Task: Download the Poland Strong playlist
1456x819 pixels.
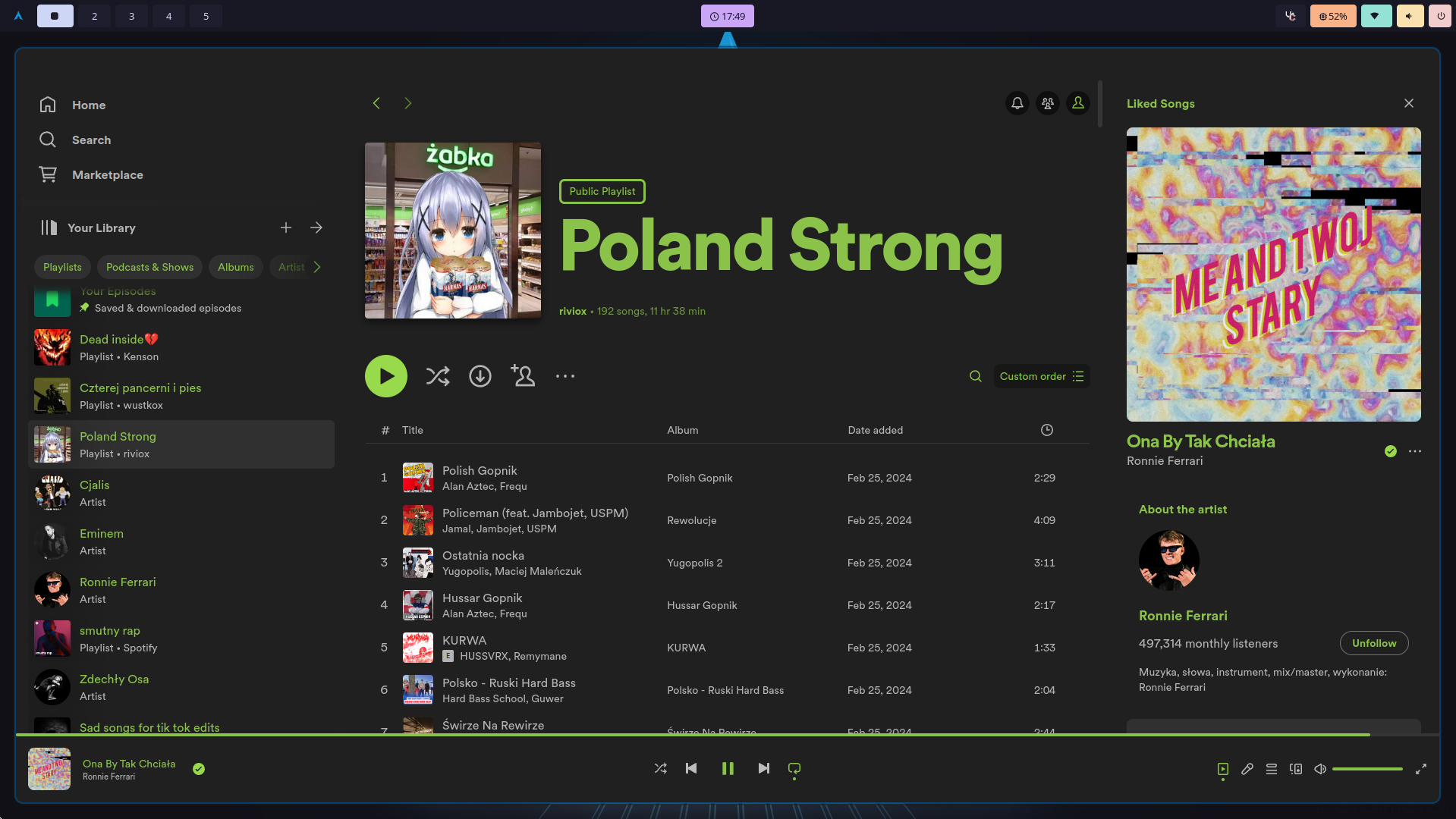Action: pos(480,376)
